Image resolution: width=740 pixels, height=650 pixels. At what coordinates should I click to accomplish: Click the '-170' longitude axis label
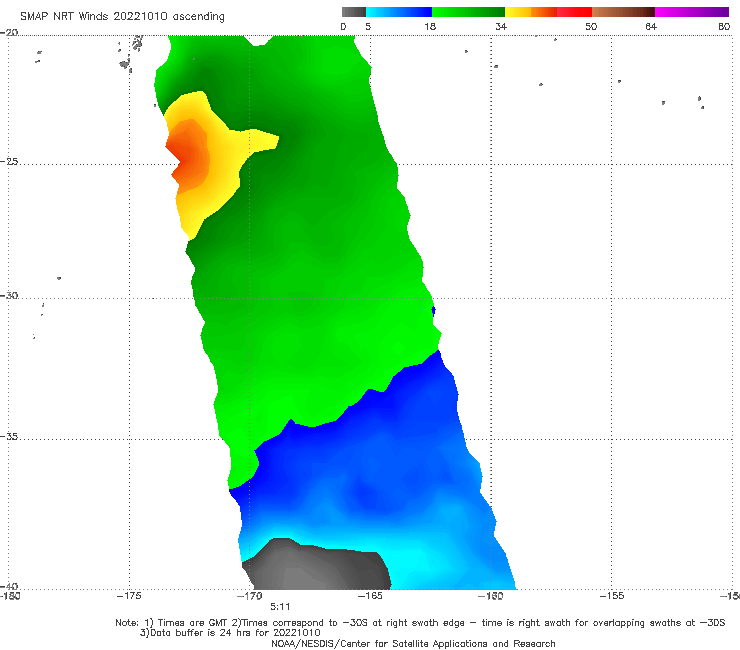(x=250, y=596)
